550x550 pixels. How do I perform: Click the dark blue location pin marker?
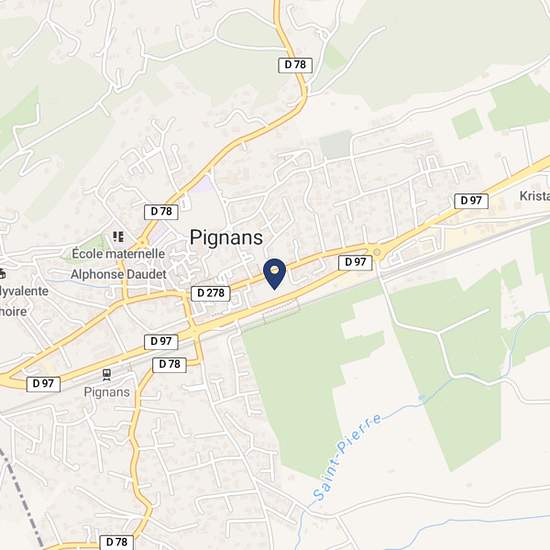(275, 274)
